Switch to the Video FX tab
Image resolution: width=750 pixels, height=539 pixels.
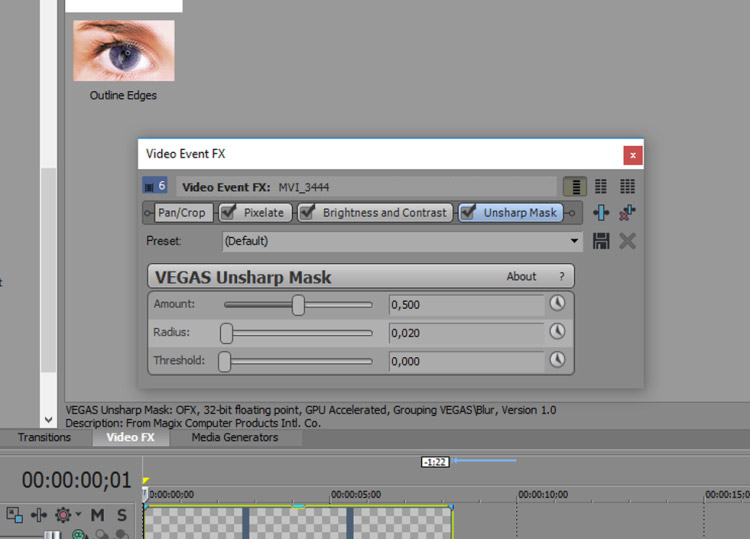coord(130,438)
